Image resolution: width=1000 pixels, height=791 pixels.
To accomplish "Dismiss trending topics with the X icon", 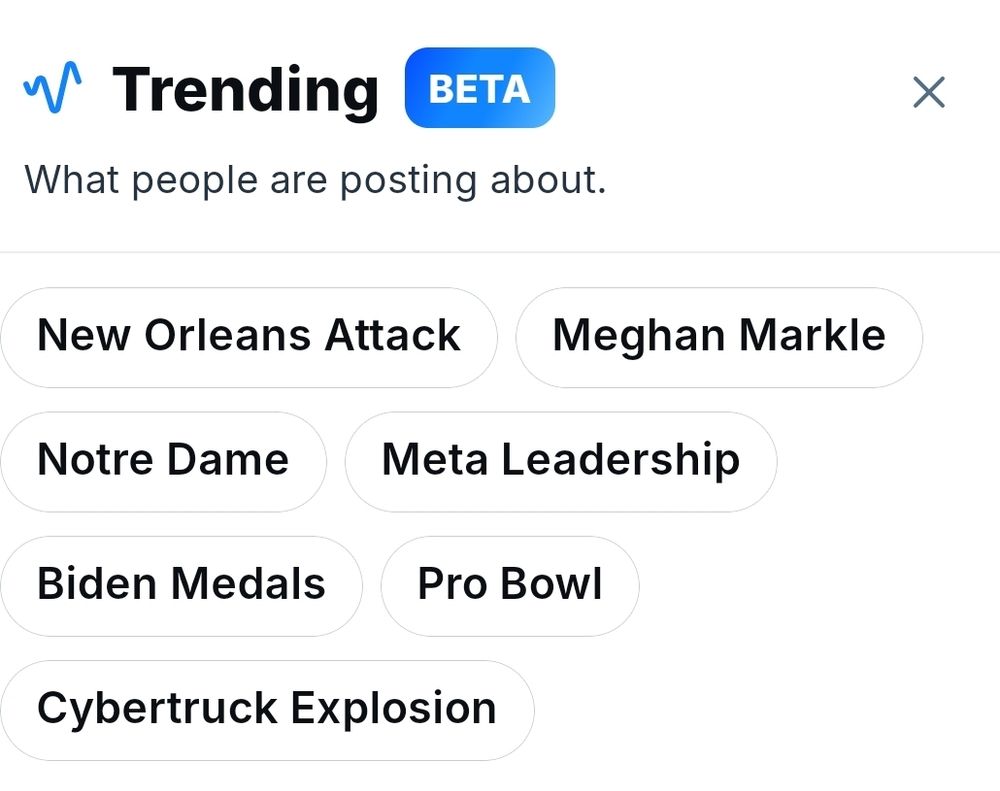I will point(929,92).
